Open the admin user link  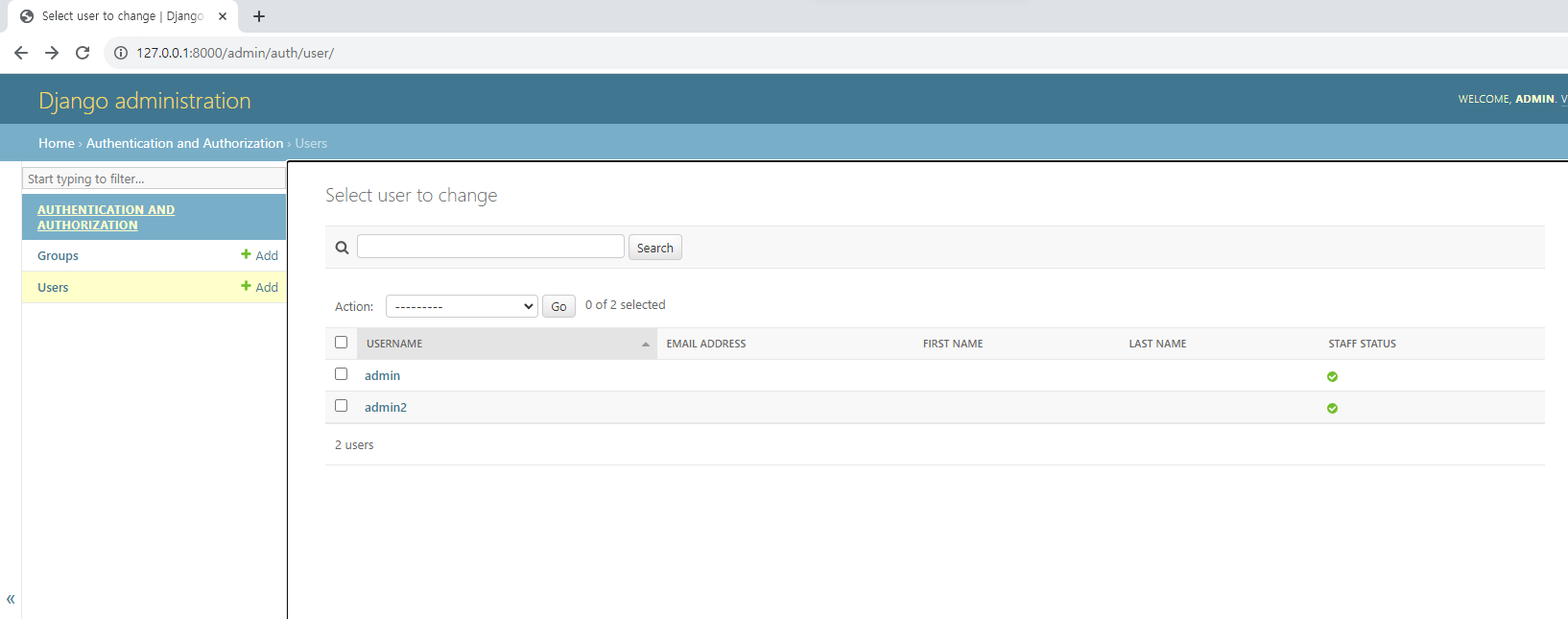pyautogui.click(x=382, y=375)
